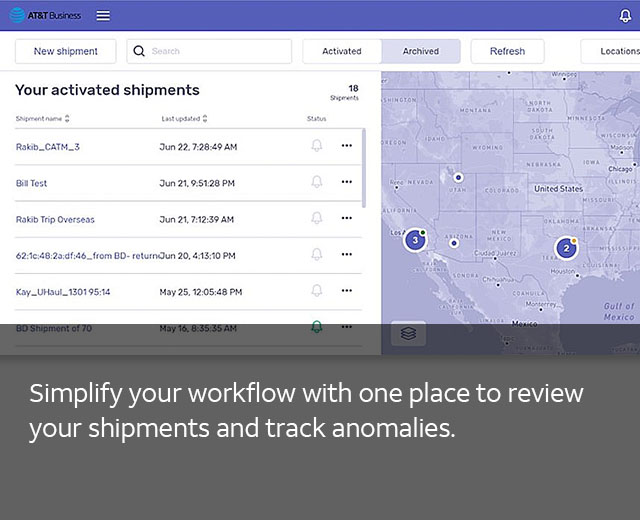Click the Refresh button

point(507,51)
